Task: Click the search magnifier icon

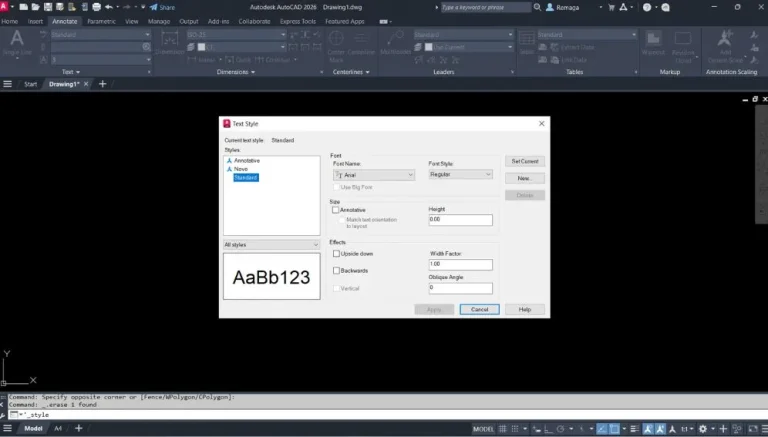Action: 537,7
